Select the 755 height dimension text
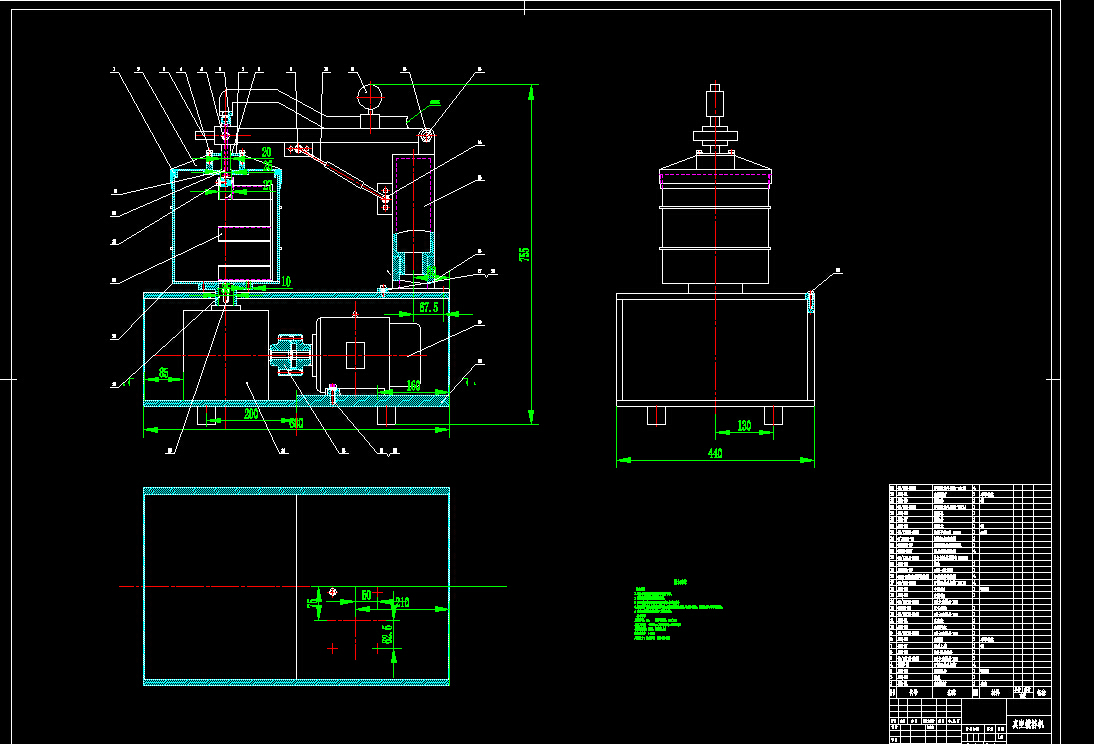This screenshot has width=1094, height=744. click(x=525, y=254)
